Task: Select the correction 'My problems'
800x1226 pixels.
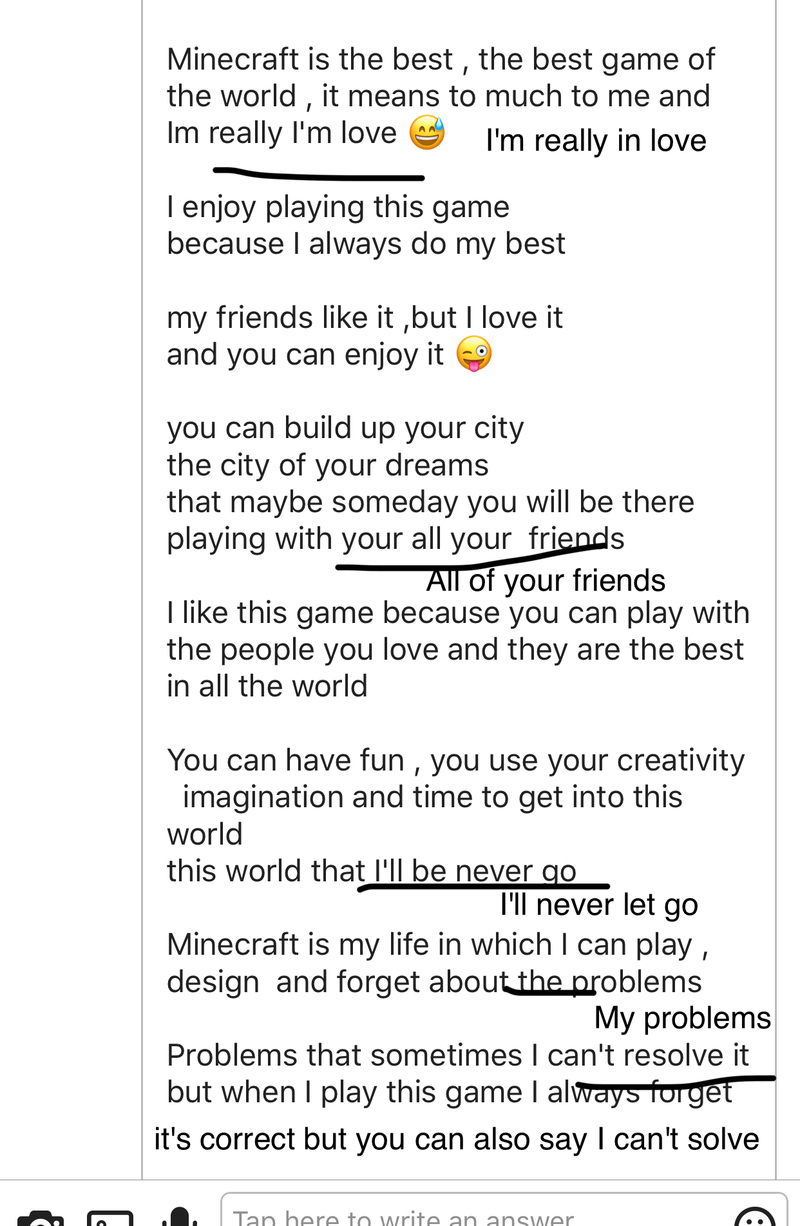Action: click(683, 1018)
